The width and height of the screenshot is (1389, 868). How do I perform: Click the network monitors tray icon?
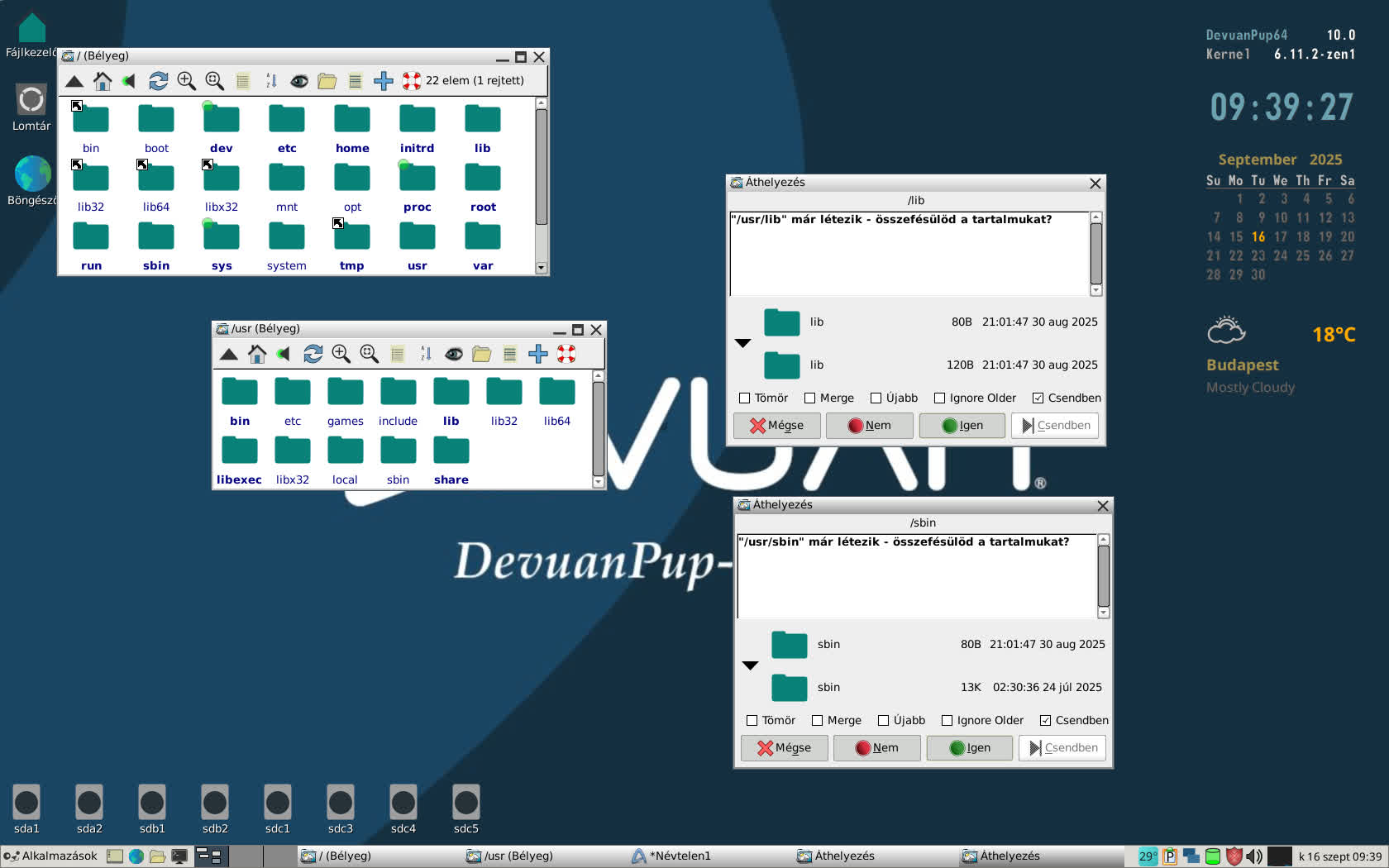pyautogui.click(x=1191, y=856)
